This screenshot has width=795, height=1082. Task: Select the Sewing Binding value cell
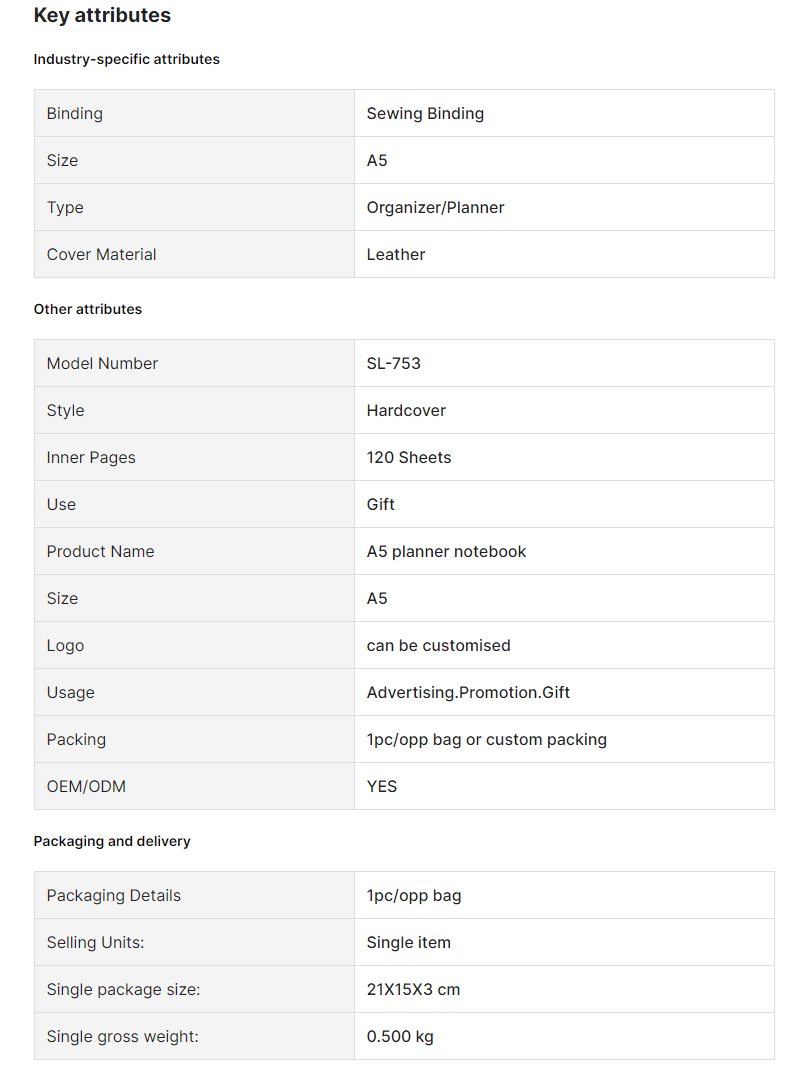point(564,113)
